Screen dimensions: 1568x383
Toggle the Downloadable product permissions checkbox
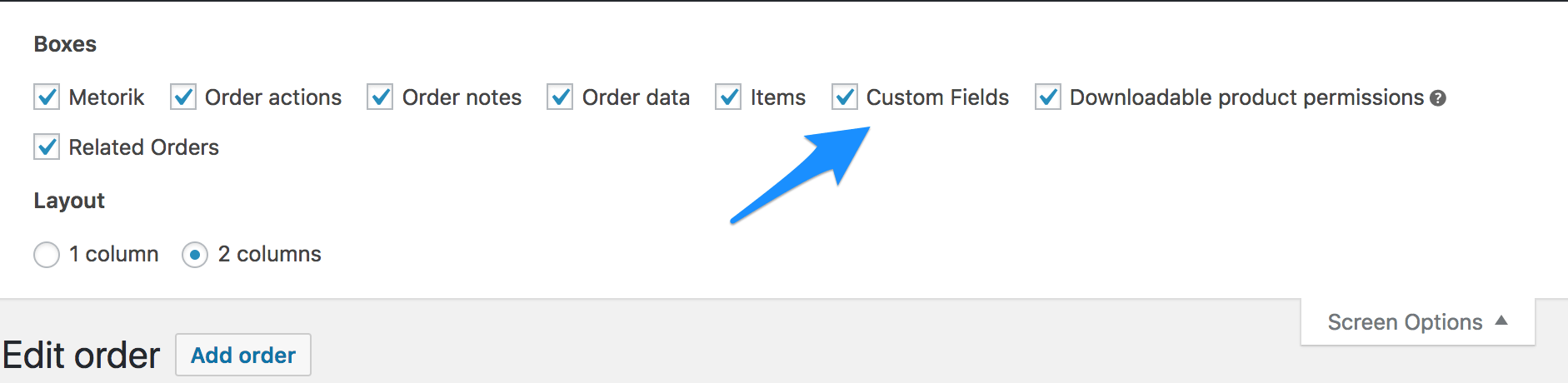[1047, 97]
